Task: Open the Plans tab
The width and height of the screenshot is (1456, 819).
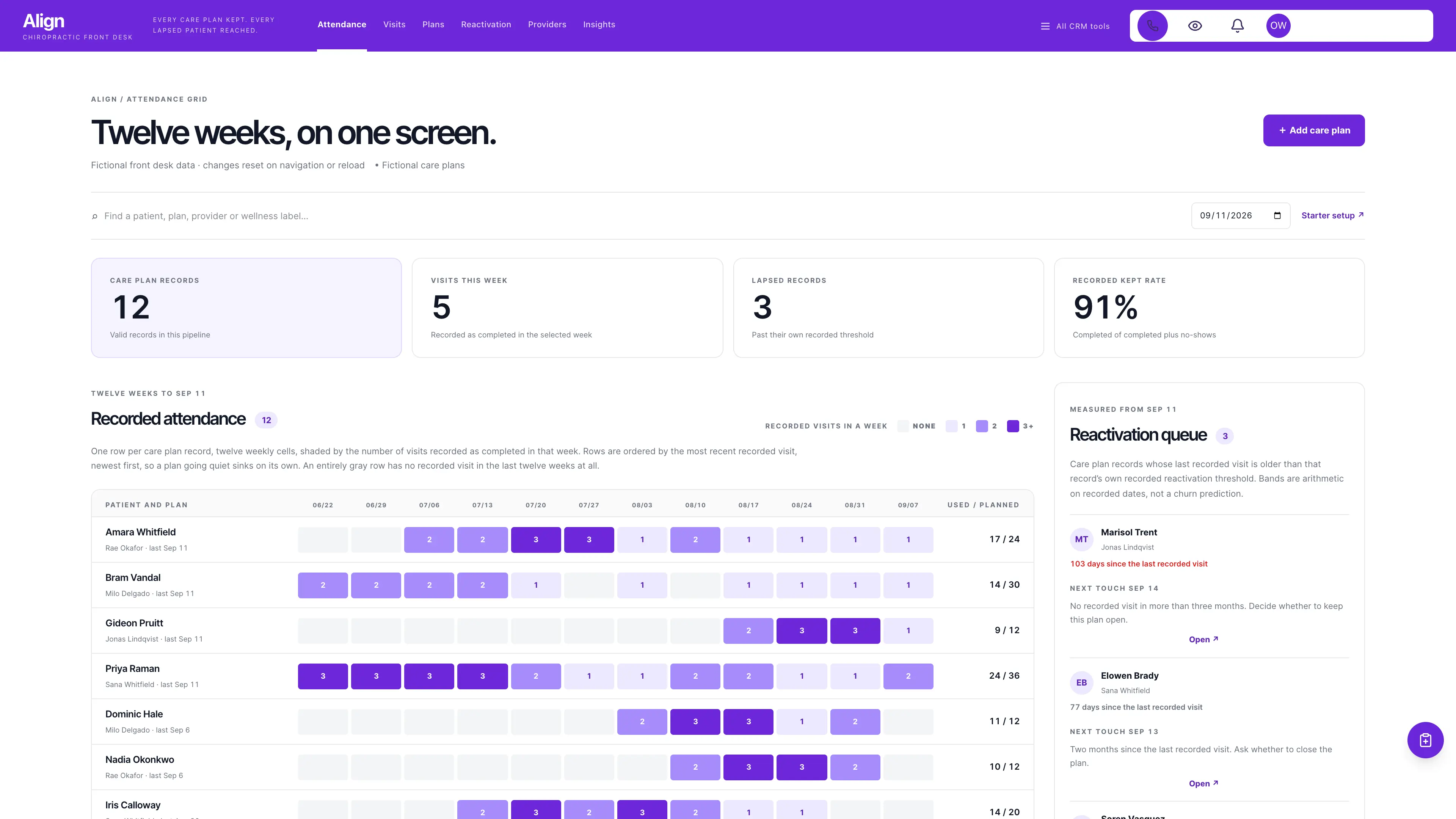Action: pos(433,24)
